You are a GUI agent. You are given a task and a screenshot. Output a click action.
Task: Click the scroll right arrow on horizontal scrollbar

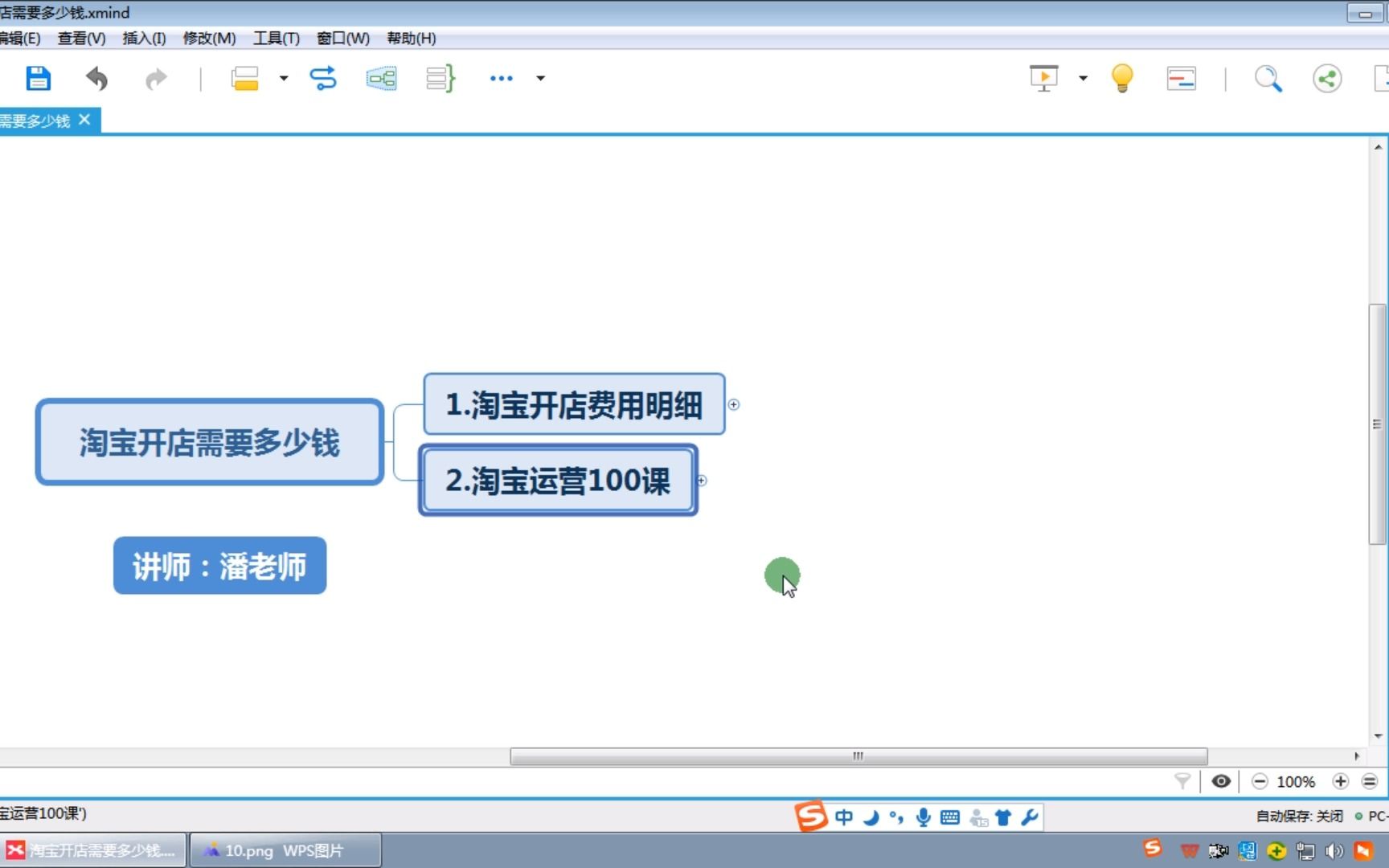[x=1357, y=756]
